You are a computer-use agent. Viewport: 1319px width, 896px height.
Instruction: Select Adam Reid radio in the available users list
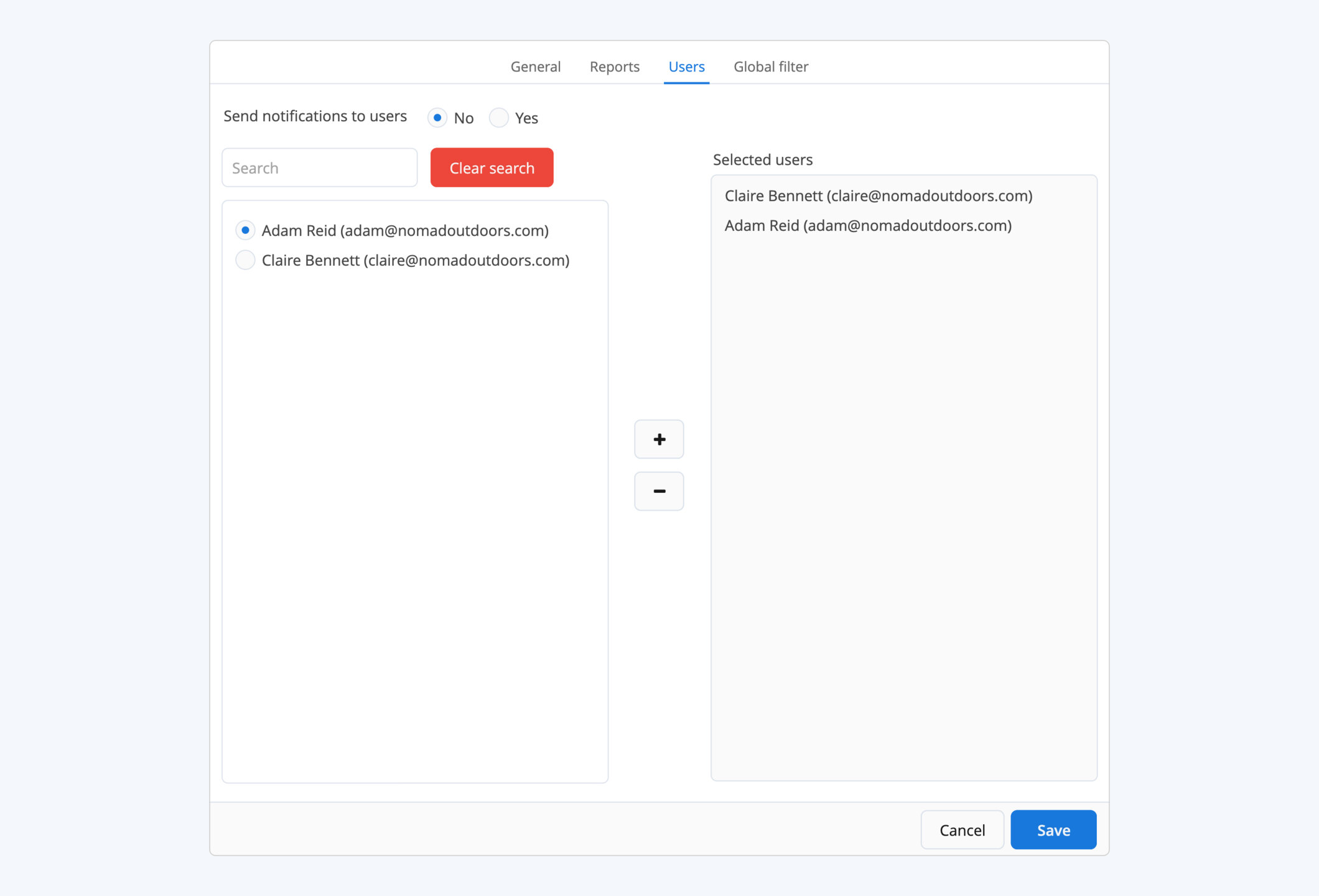(245, 230)
